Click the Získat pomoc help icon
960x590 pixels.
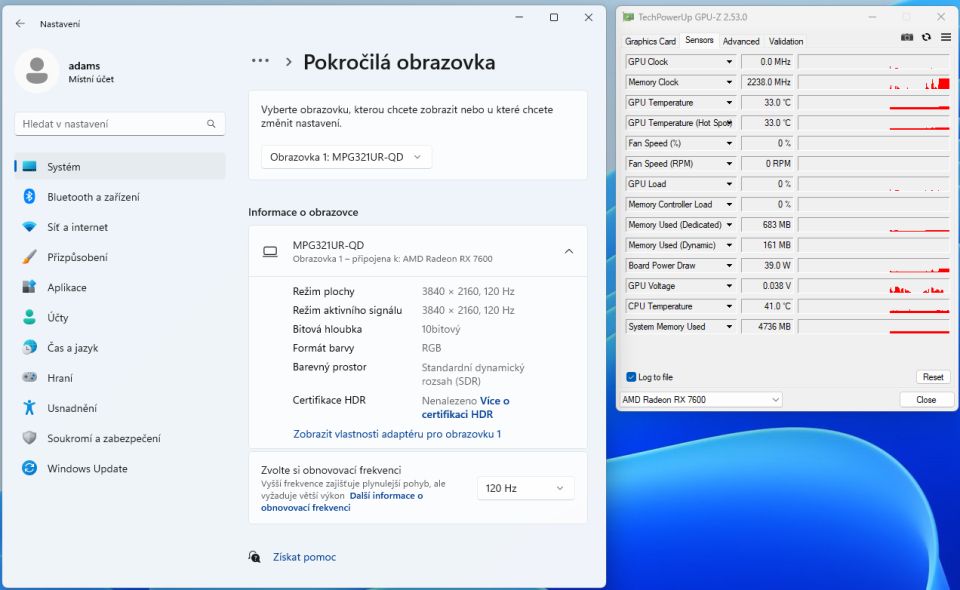tap(255, 557)
